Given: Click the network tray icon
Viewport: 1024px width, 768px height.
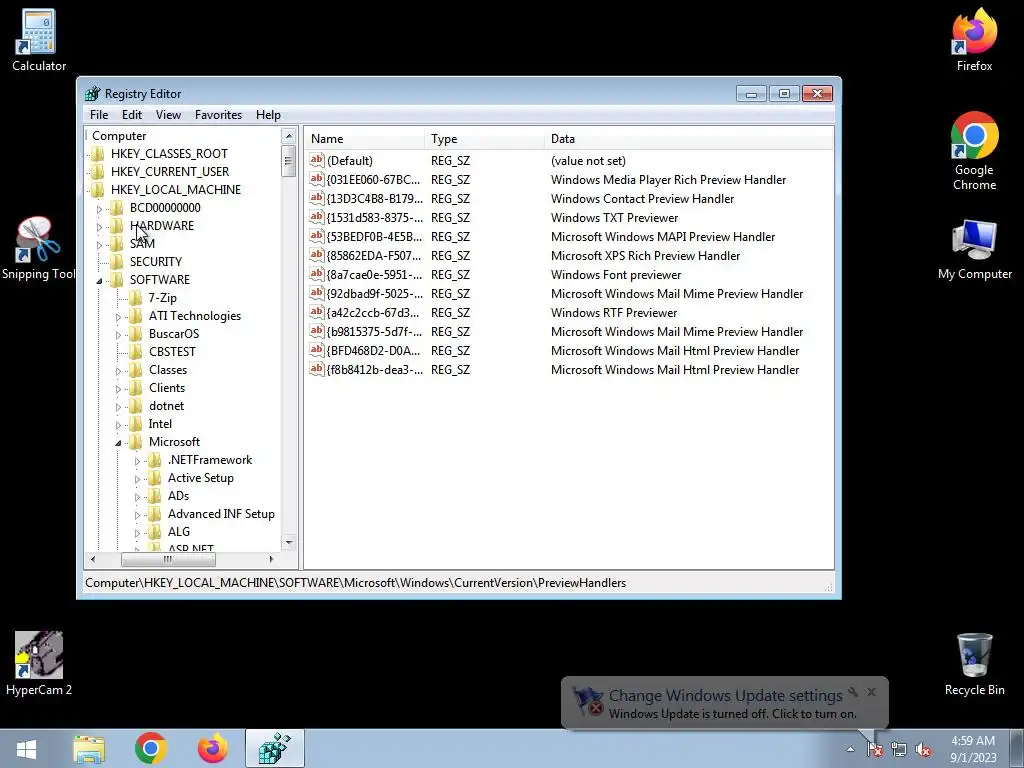Looking at the screenshot, I should 899,750.
